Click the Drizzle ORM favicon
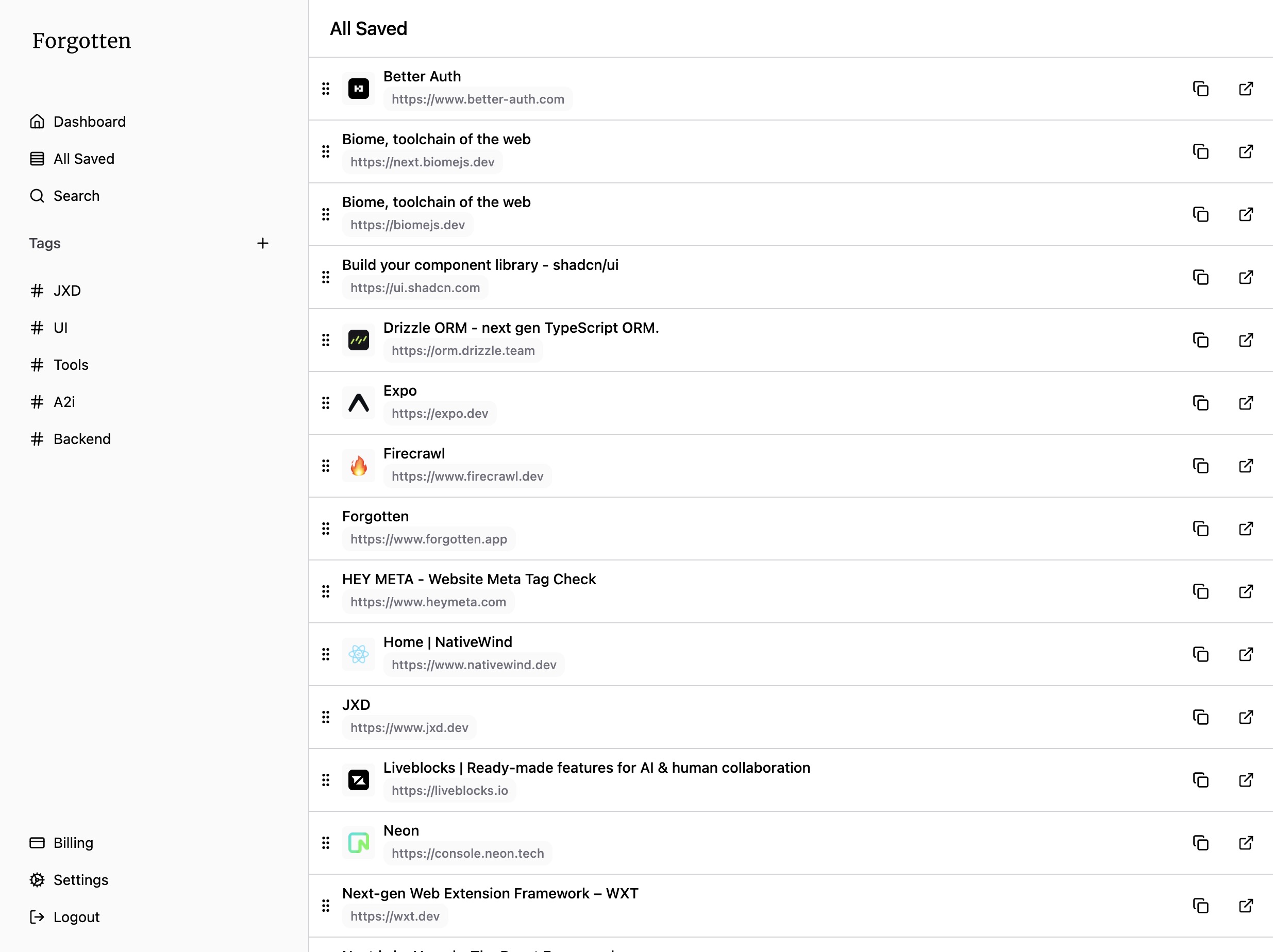 [359, 340]
